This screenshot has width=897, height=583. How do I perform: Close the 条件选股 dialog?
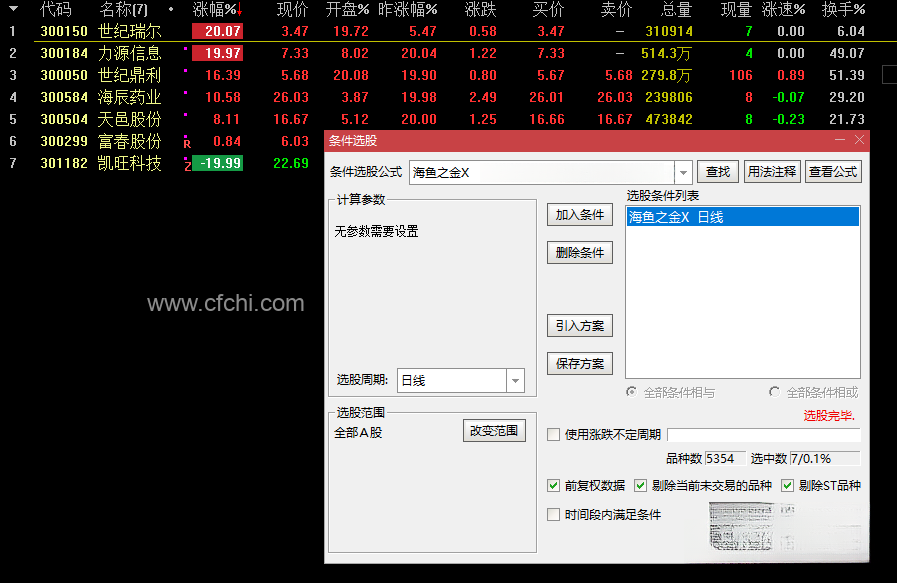[859, 140]
